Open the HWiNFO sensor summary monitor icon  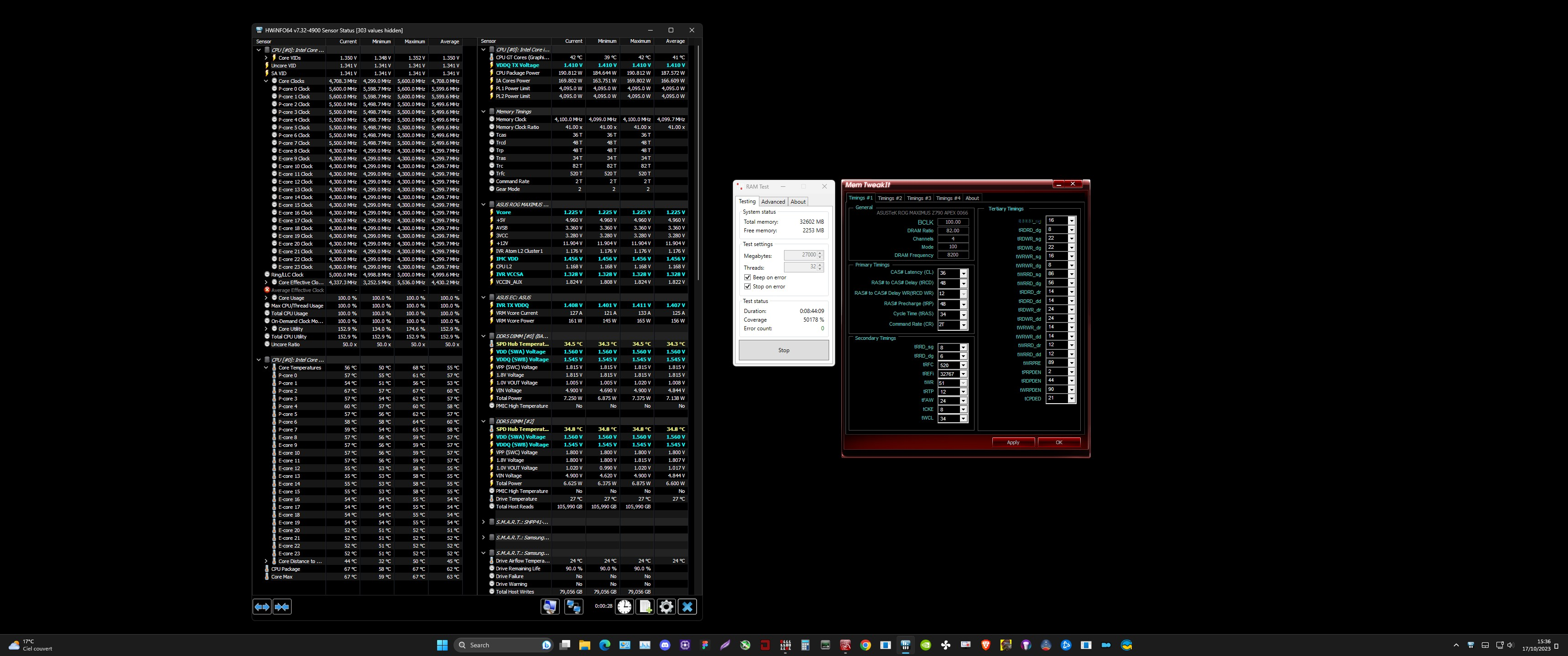[x=550, y=607]
